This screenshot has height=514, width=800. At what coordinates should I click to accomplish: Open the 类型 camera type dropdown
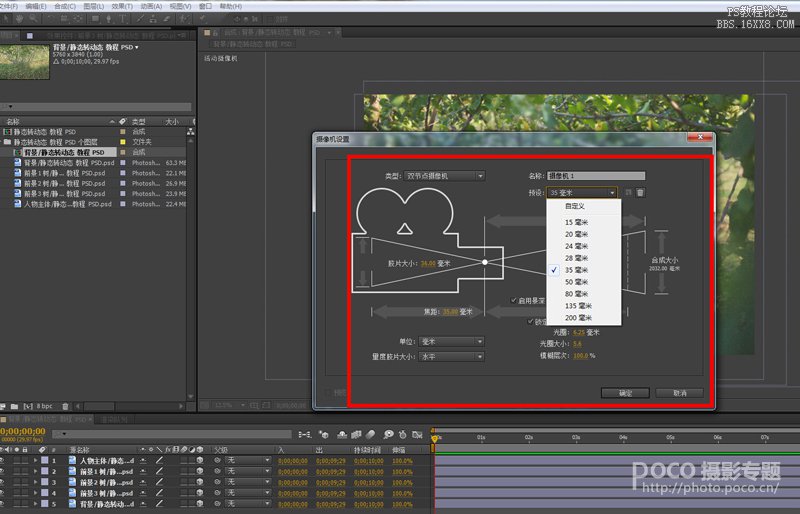point(444,176)
